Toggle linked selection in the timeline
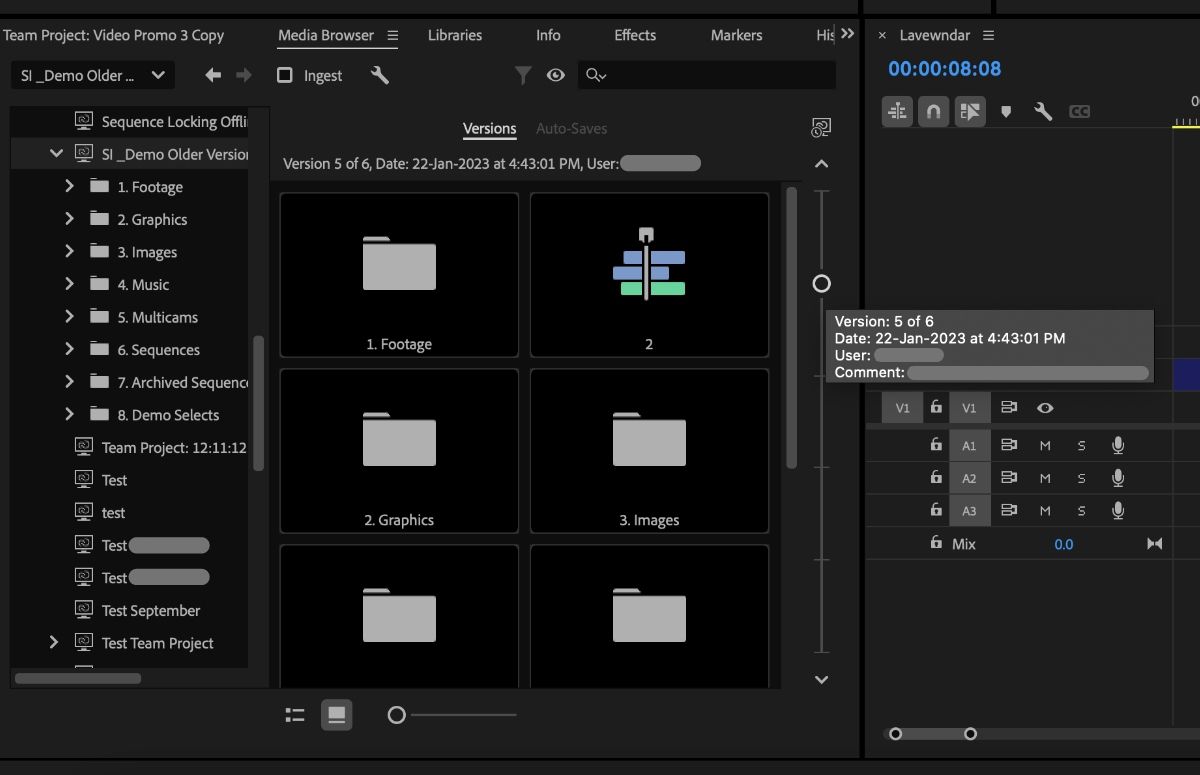Viewport: 1200px width, 775px height. coord(897,111)
